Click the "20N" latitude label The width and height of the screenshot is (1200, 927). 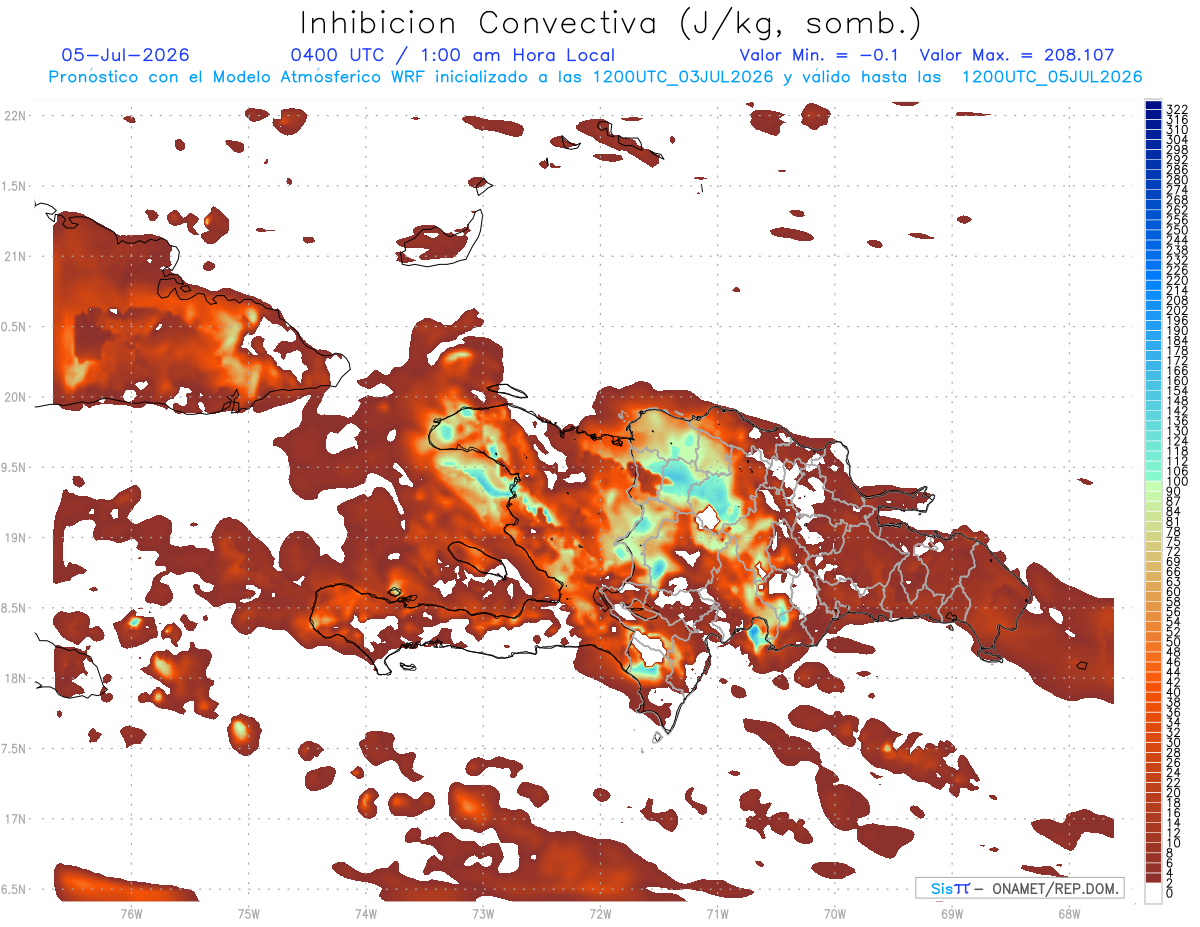pyautogui.click(x=16, y=397)
